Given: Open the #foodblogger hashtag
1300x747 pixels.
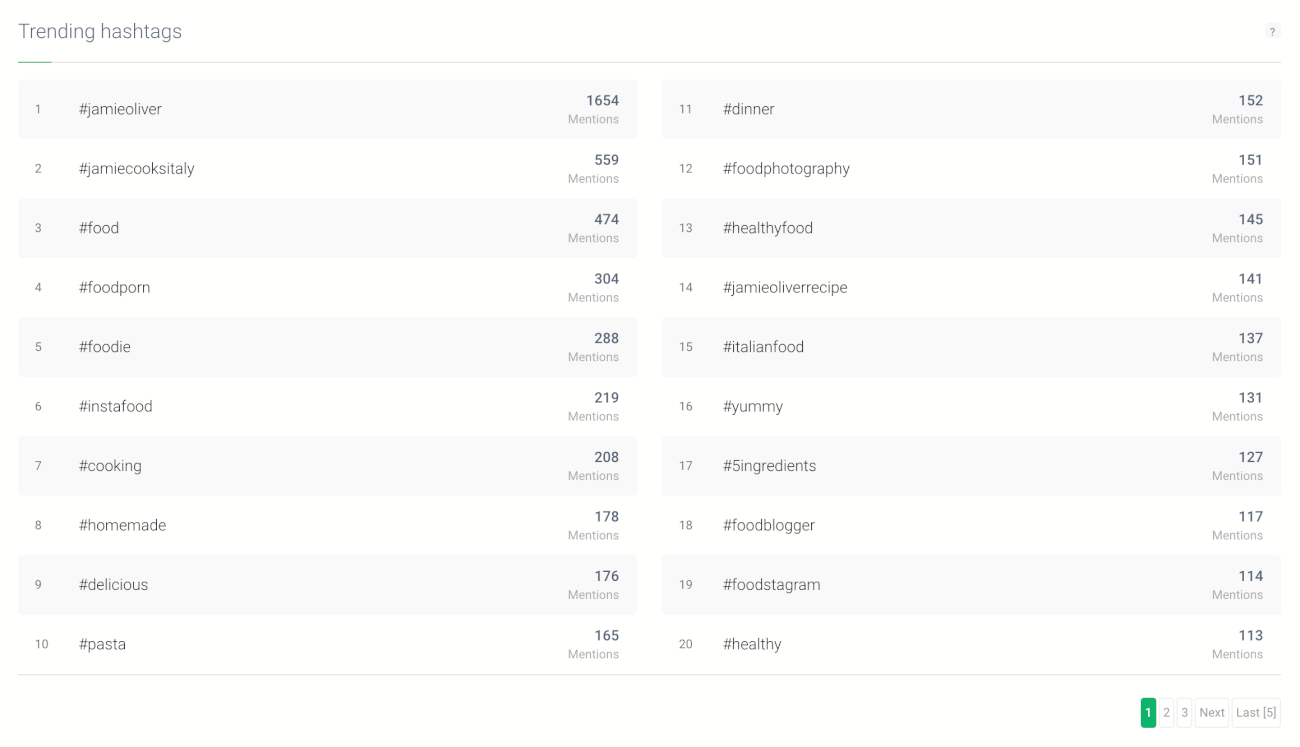Looking at the screenshot, I should (769, 526).
